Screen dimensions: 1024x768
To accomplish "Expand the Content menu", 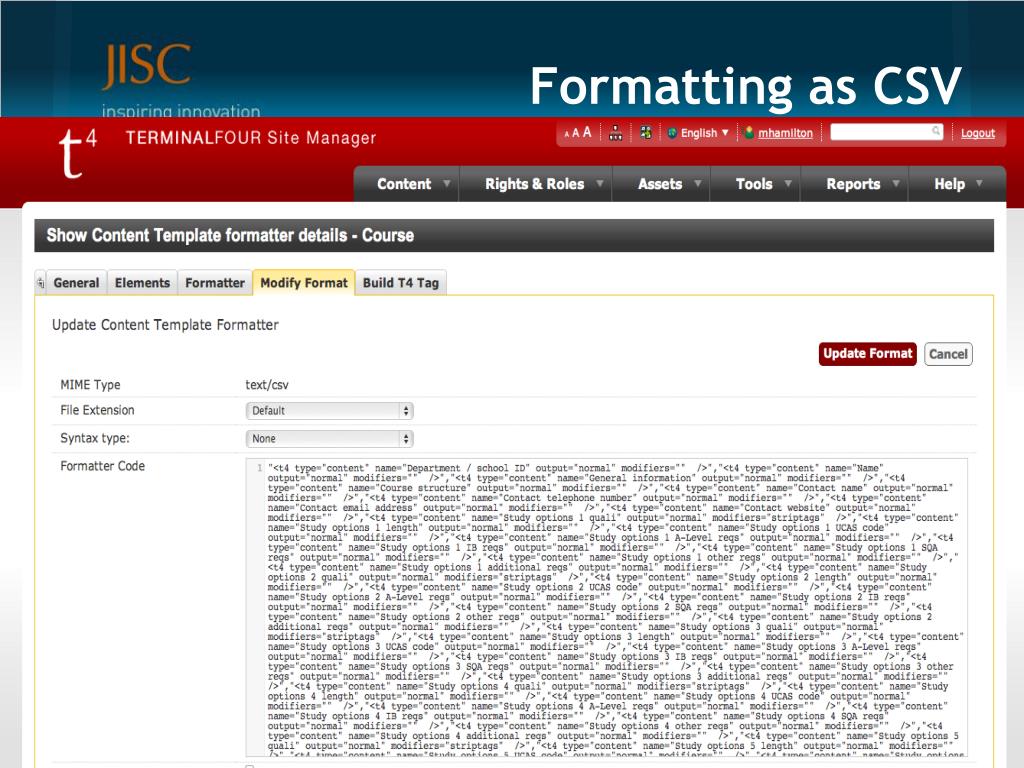I will [x=408, y=184].
